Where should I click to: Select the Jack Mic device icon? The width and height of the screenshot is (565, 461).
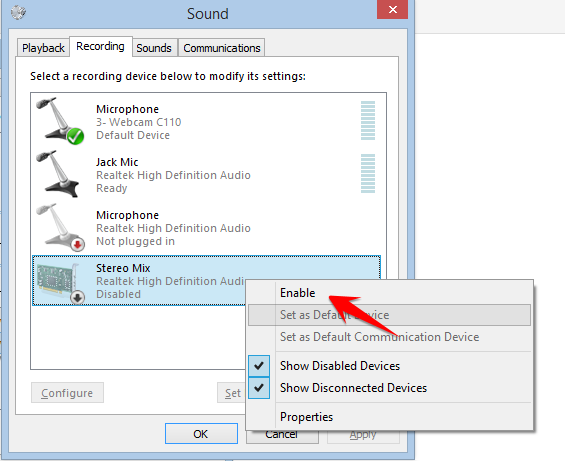[58, 174]
